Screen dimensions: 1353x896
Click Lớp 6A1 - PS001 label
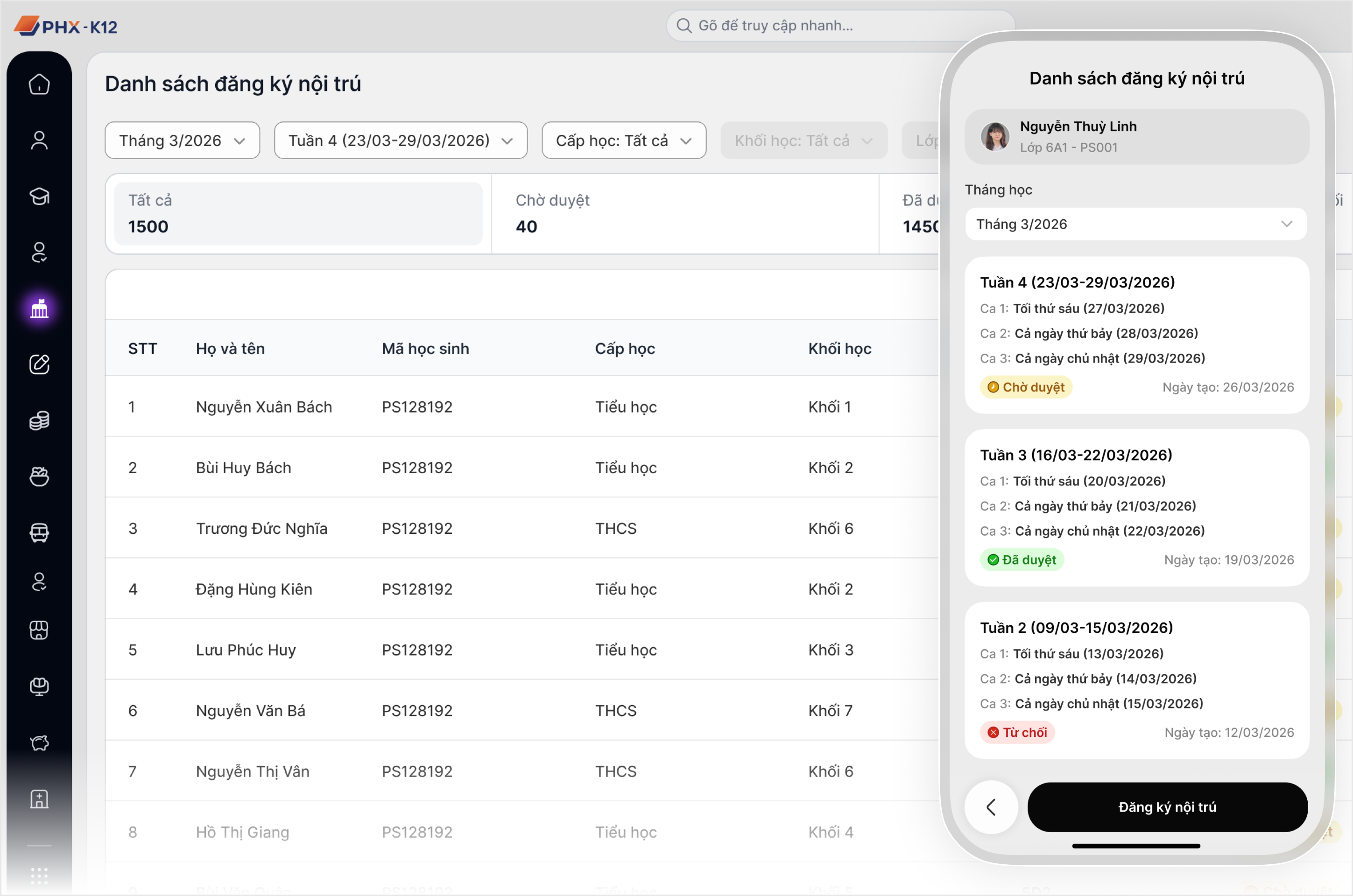(x=1068, y=147)
